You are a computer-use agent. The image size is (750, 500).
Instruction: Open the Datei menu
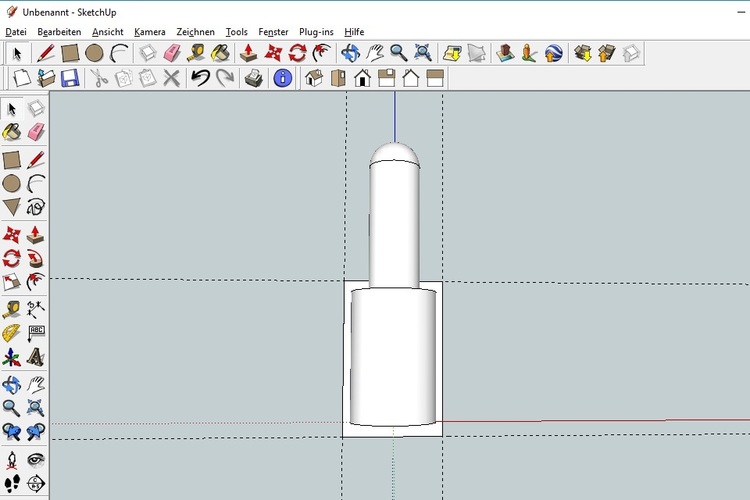coord(16,32)
